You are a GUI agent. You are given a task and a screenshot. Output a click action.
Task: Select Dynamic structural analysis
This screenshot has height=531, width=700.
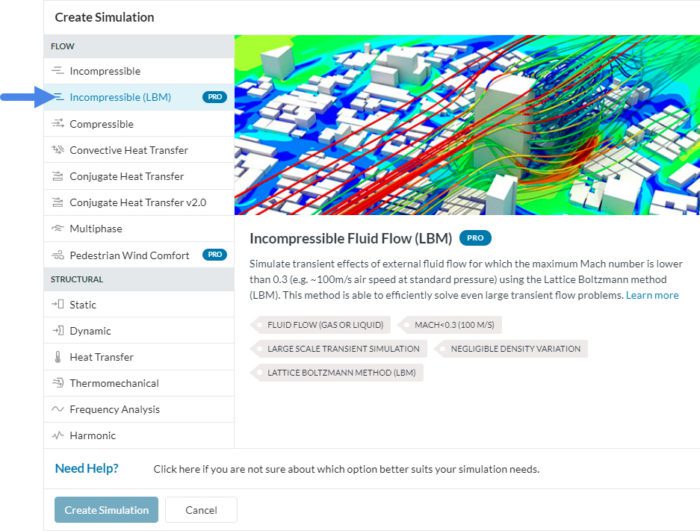point(90,331)
